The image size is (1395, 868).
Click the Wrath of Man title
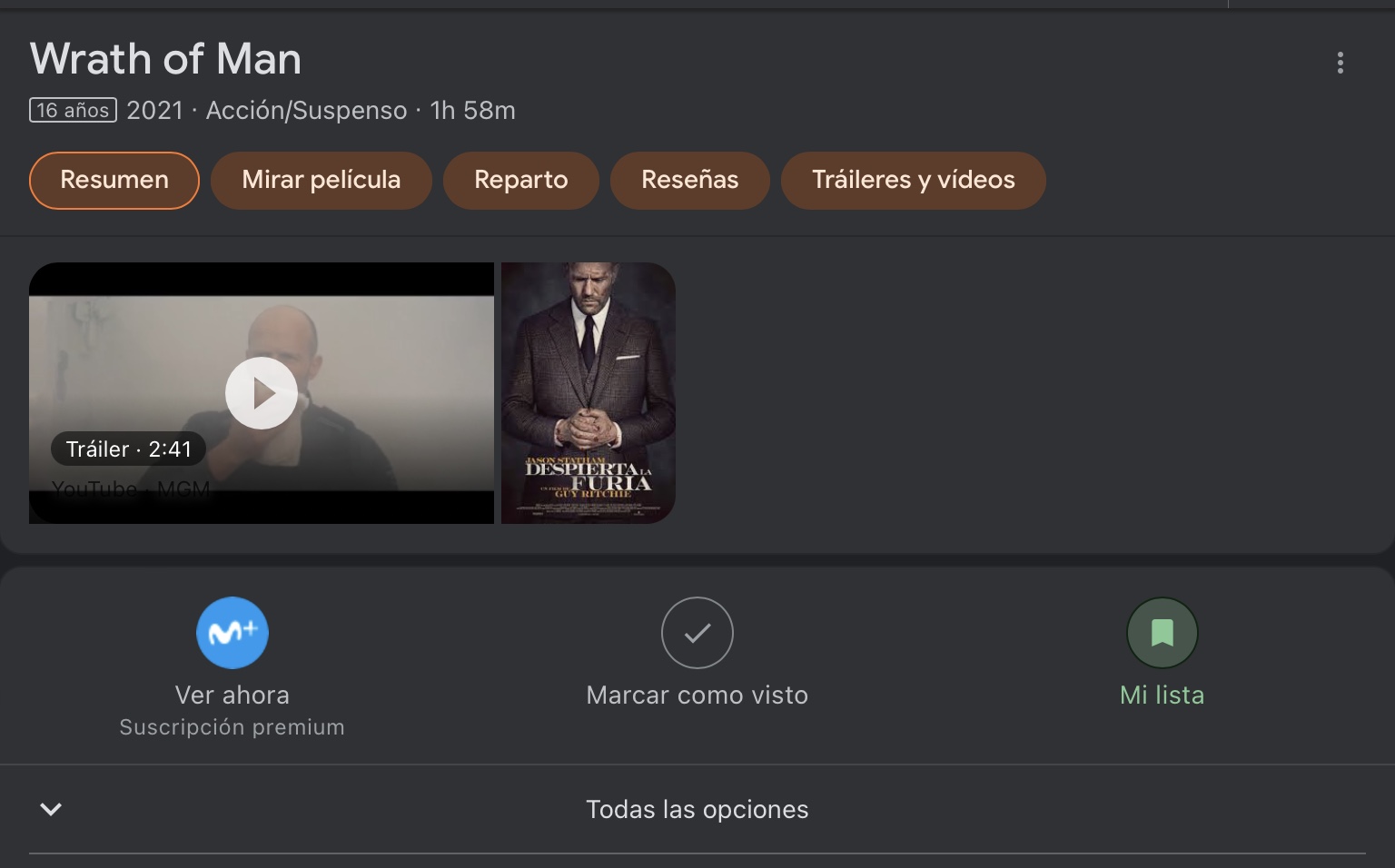(165, 59)
